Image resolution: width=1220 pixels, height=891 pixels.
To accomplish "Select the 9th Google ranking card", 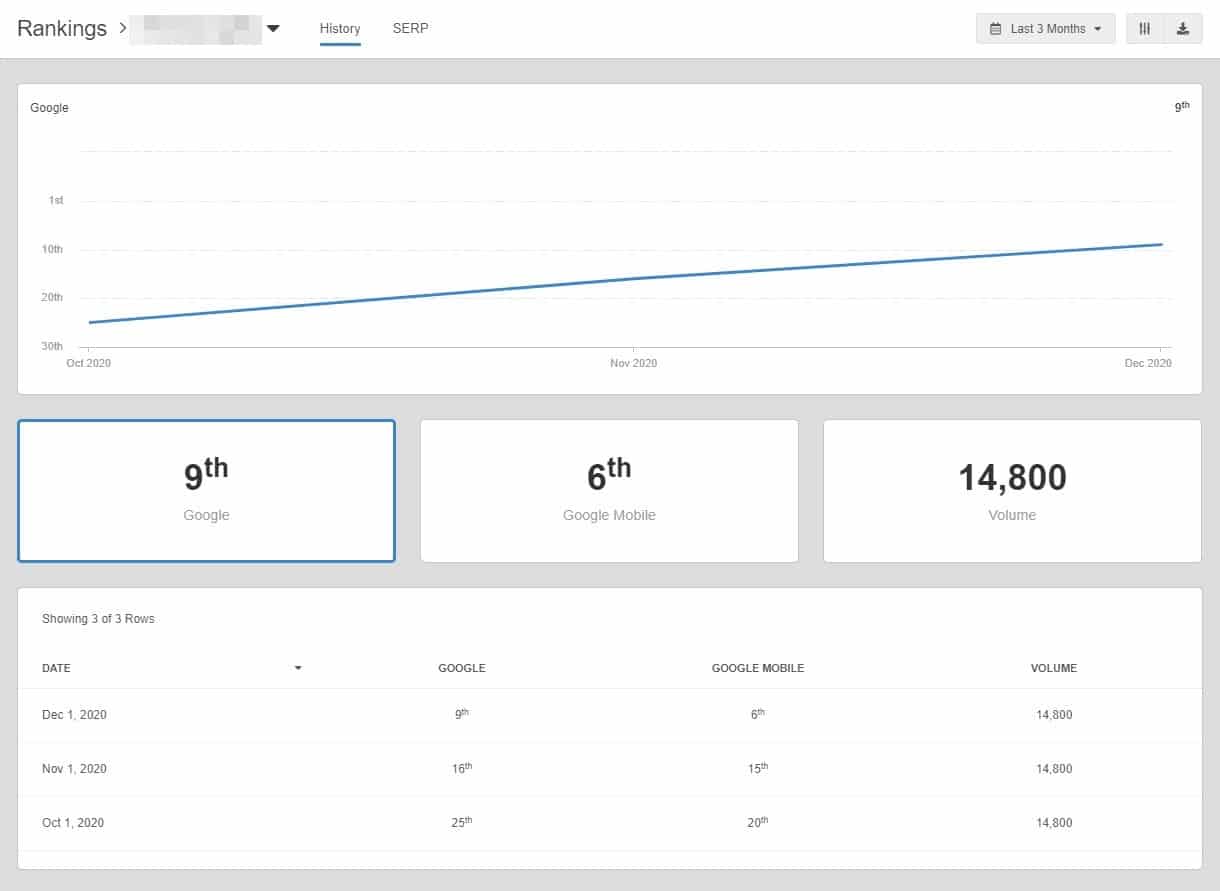I will click(x=207, y=491).
